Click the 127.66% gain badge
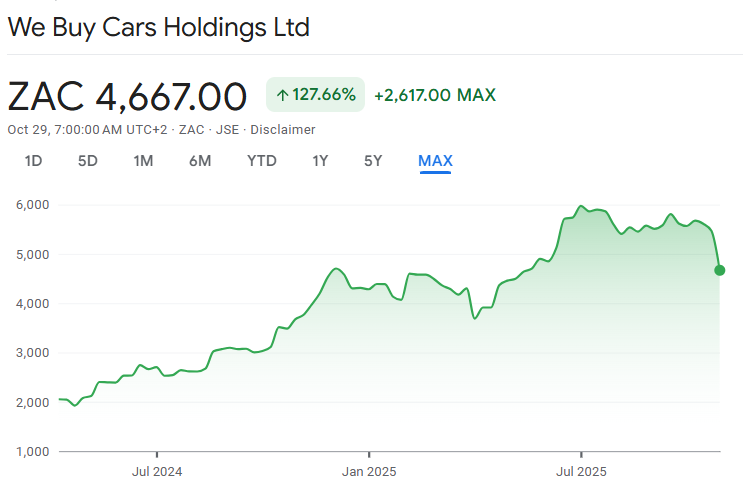The image size is (743, 499). click(x=316, y=95)
